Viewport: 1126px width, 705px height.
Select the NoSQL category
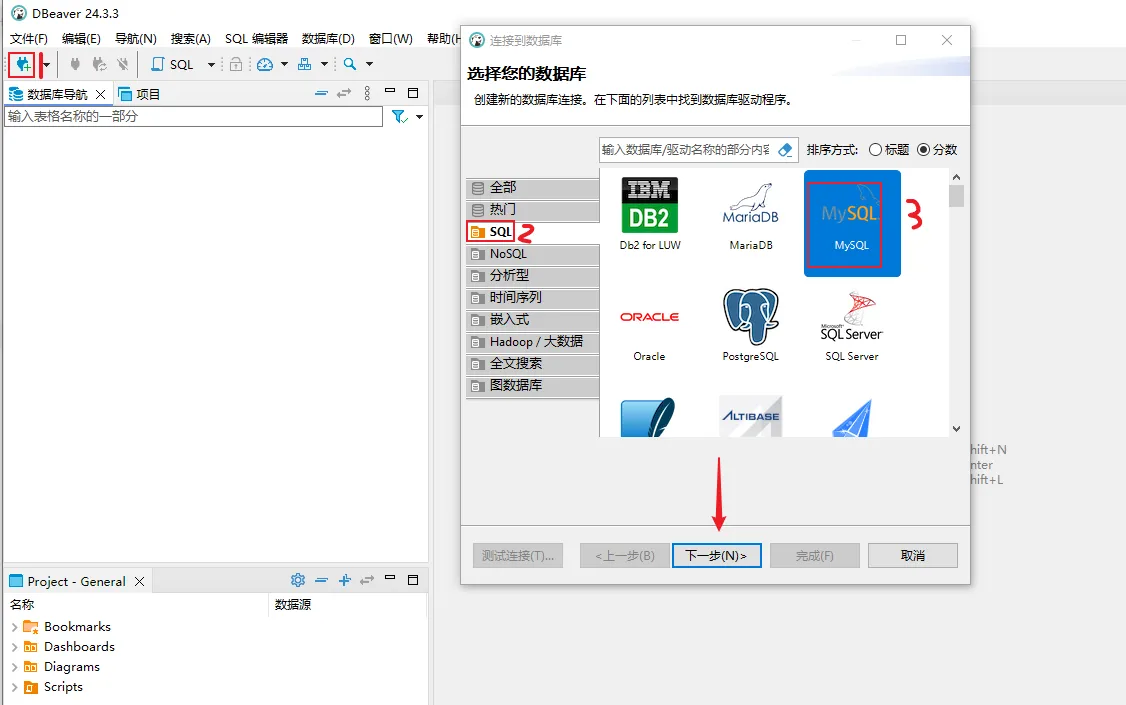point(532,254)
